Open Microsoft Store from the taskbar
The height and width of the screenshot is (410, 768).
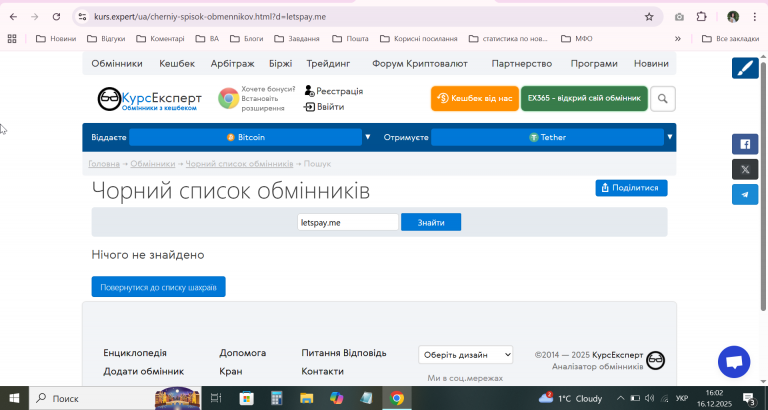(246, 398)
